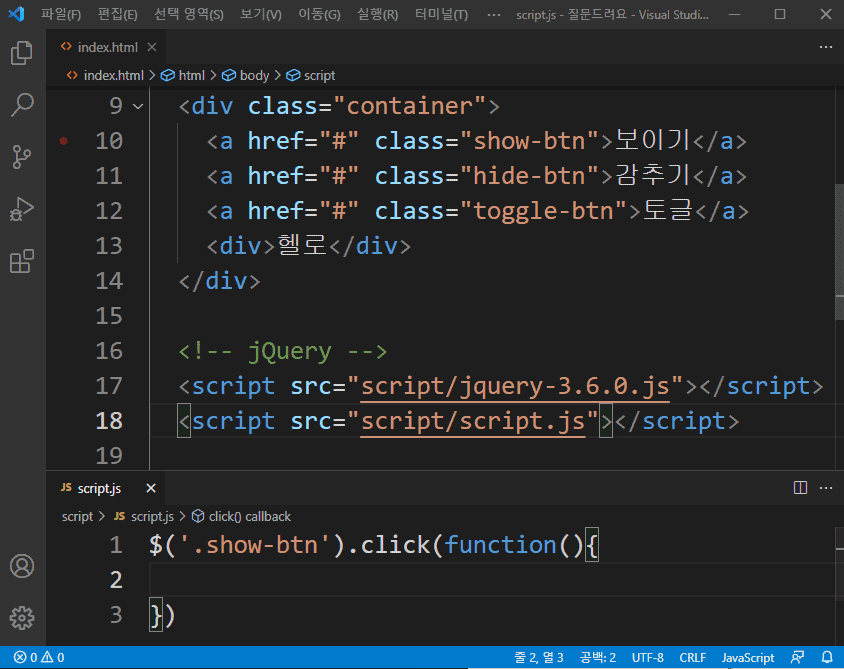Open the Search view icon

coord(22,105)
